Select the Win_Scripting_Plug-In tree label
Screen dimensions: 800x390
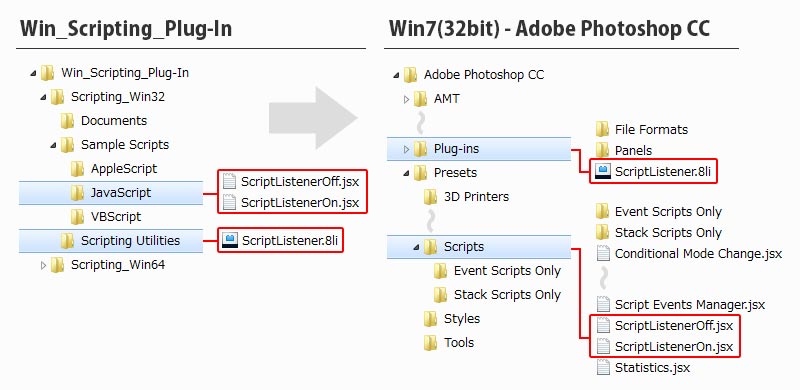pyautogui.click(x=125, y=73)
